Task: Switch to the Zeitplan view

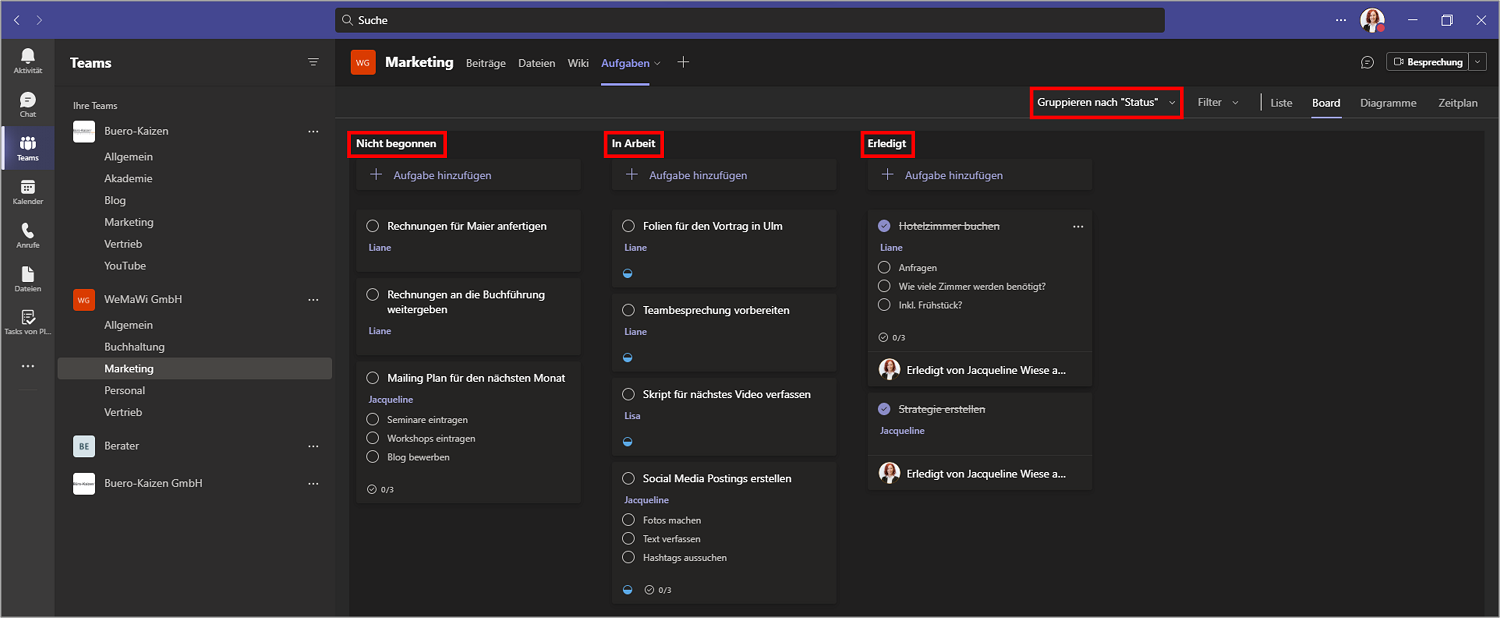Action: 1458,103
